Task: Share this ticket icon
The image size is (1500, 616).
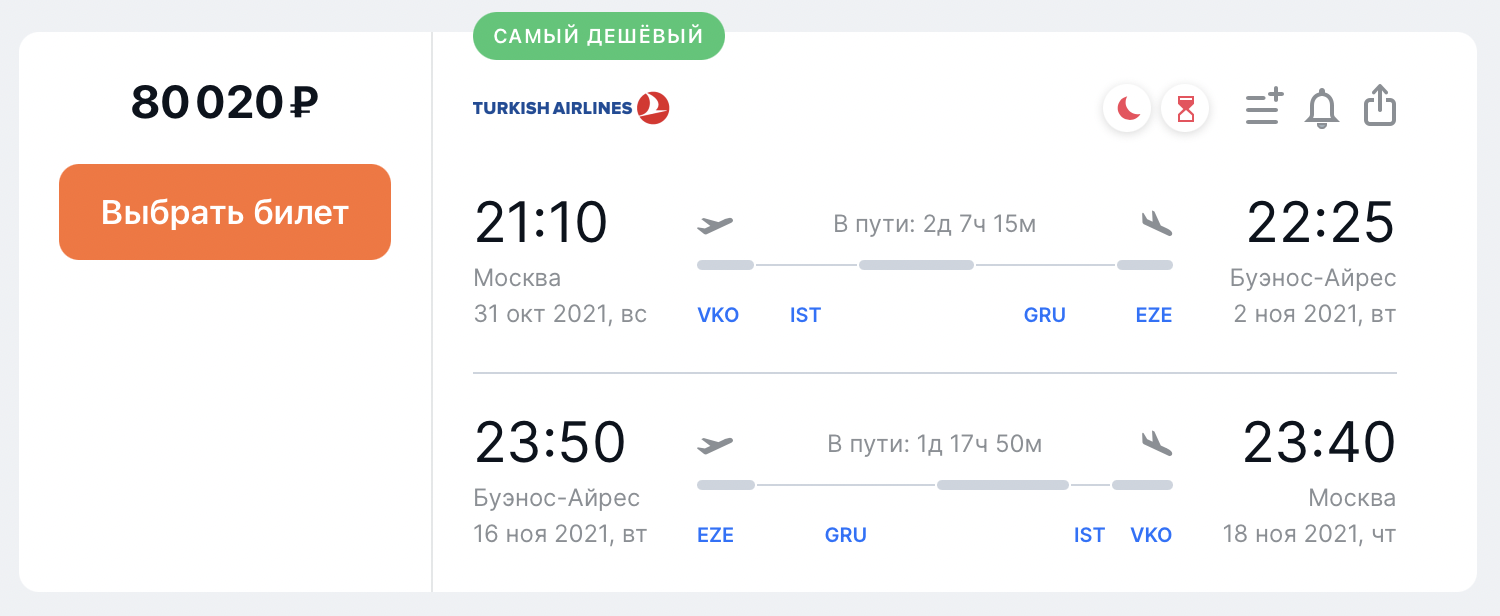Action: pos(1380,106)
